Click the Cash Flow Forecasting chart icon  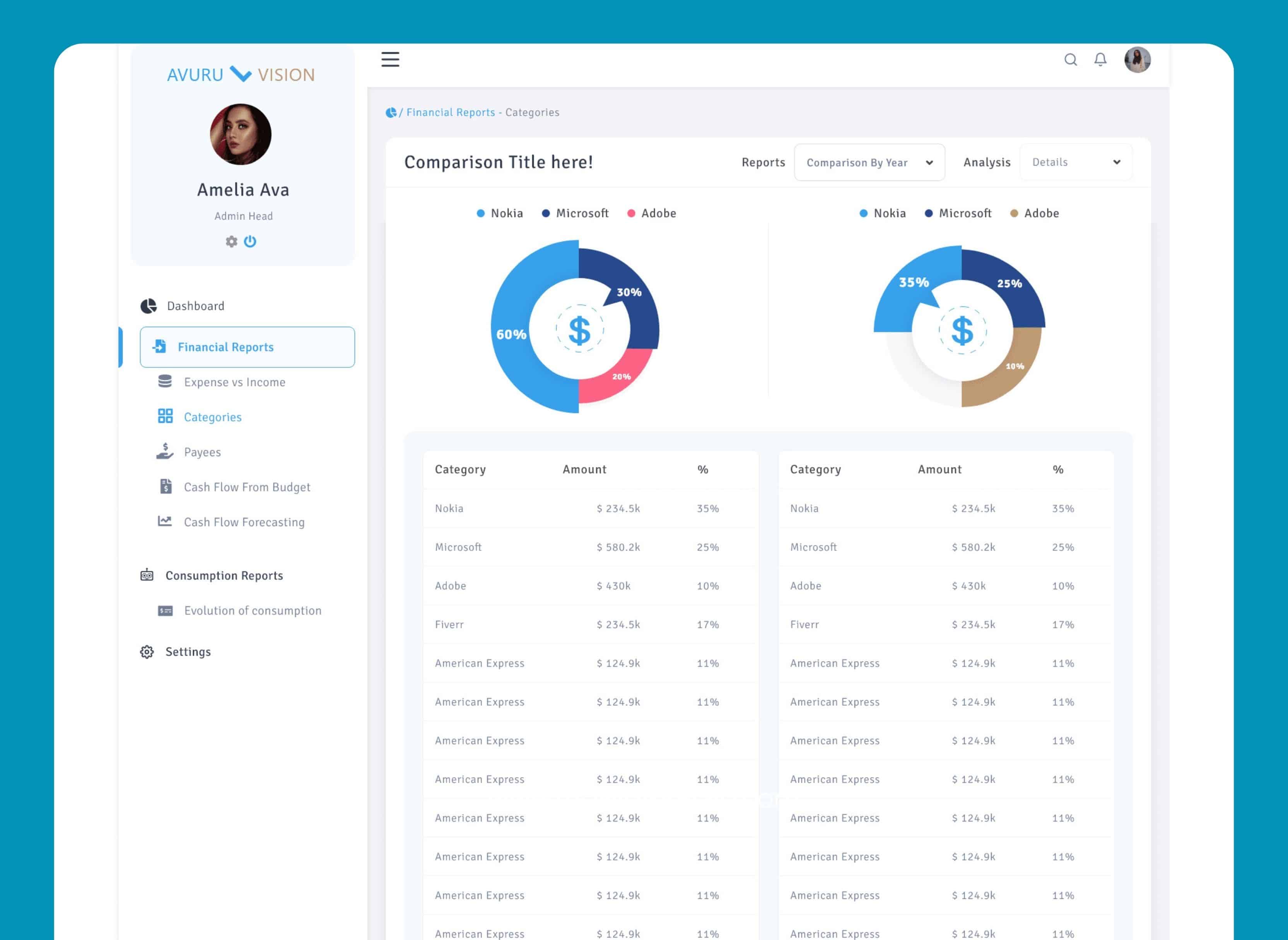pyautogui.click(x=165, y=521)
